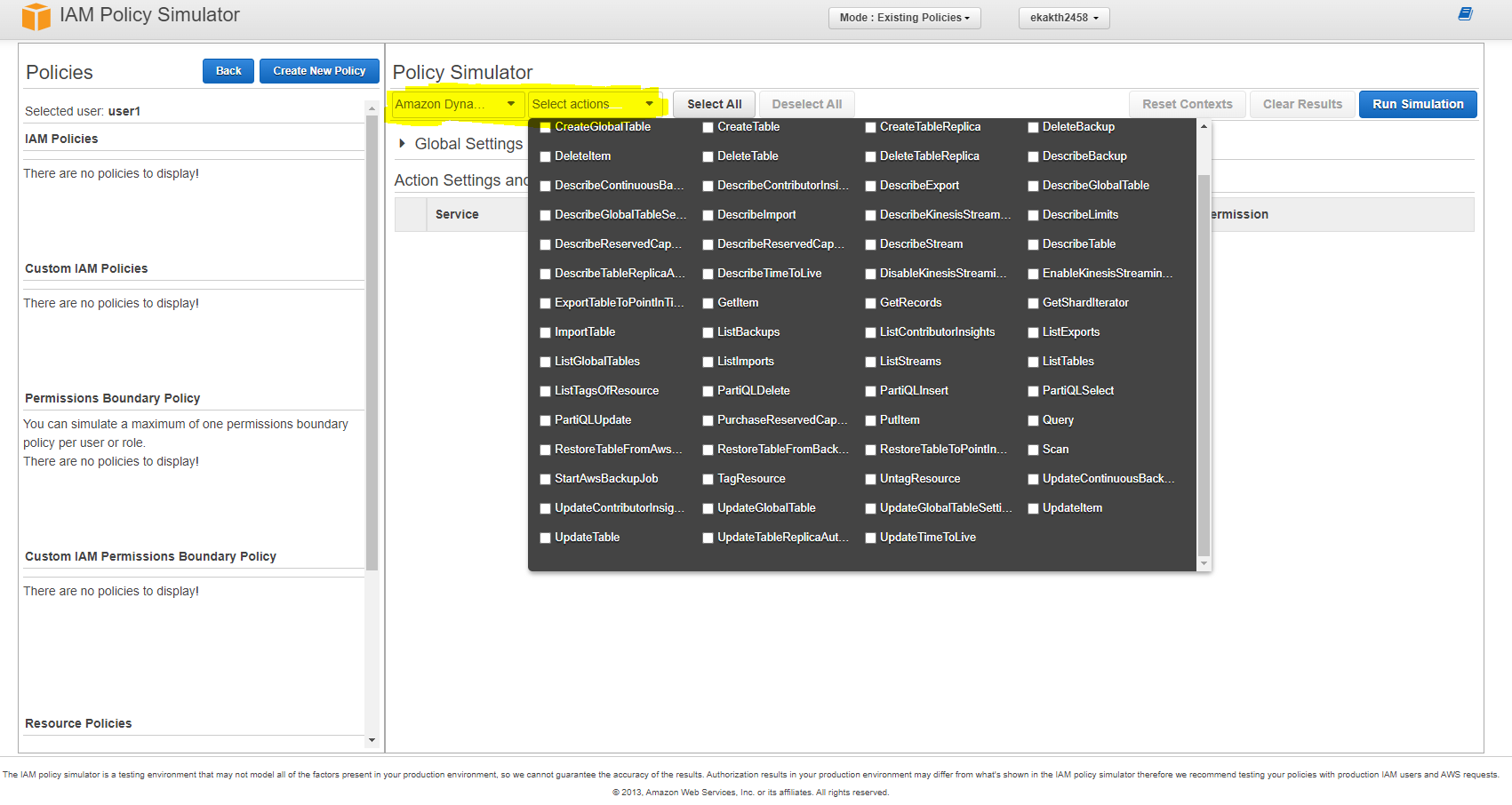Click the Custom IAM Policies heading
Viewport: 1512px width, 805px height.
[x=86, y=268]
